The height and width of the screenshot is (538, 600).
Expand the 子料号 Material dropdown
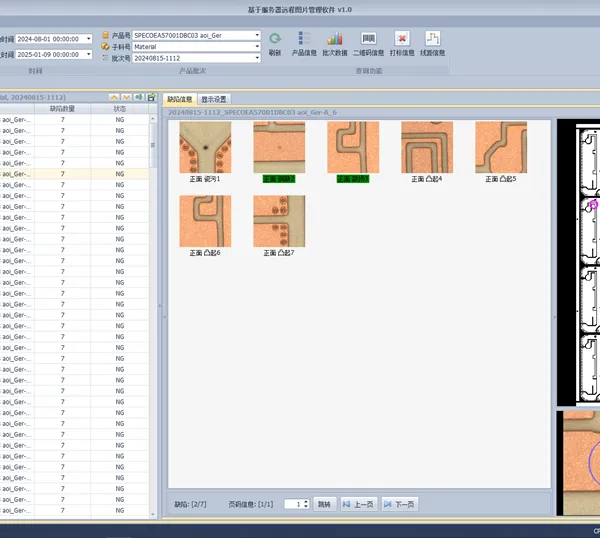tap(257, 47)
